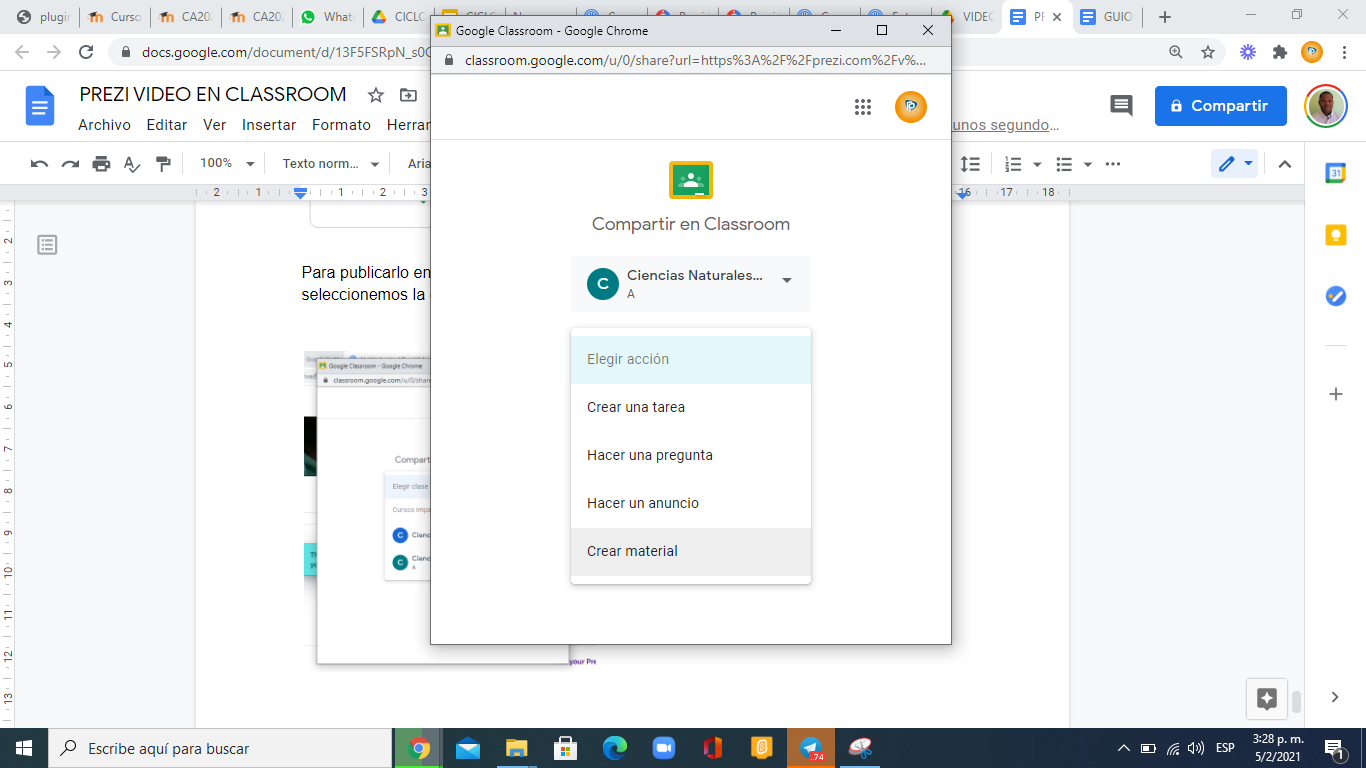Click the get add-ons plus icon
The width and height of the screenshot is (1366, 768).
[1335, 394]
